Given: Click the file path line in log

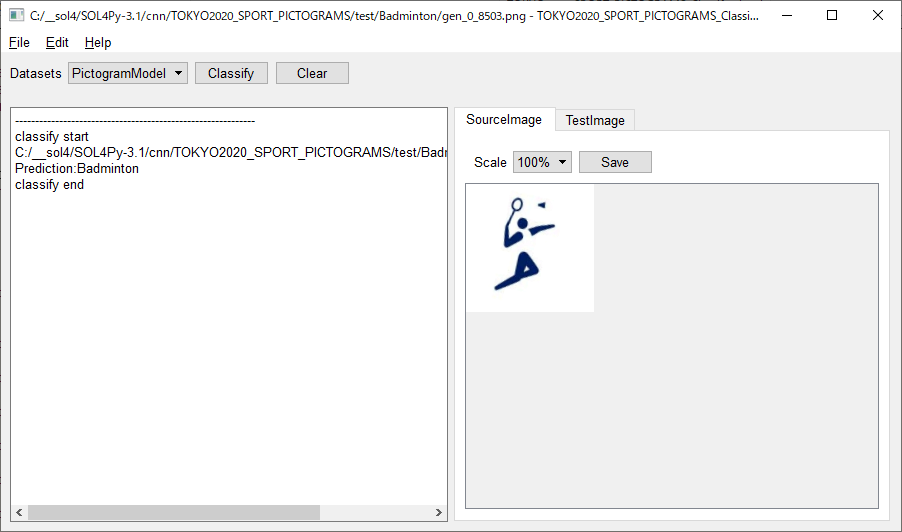Looking at the screenshot, I should 231,152.
